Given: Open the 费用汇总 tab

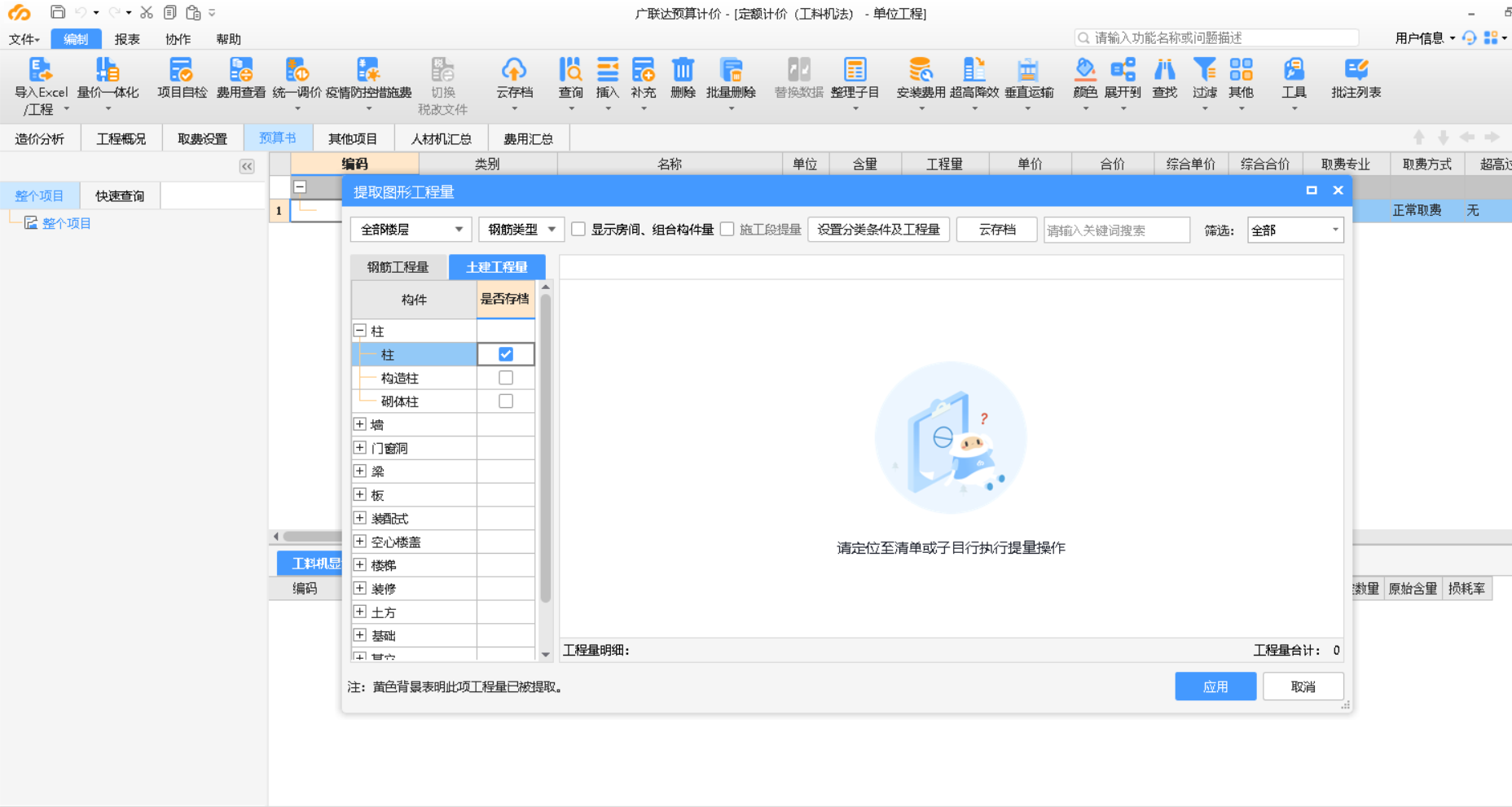Looking at the screenshot, I should point(528,138).
